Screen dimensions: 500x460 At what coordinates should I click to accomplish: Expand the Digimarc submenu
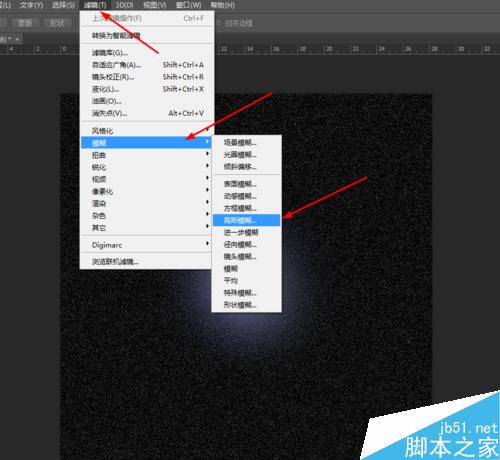click(146, 245)
